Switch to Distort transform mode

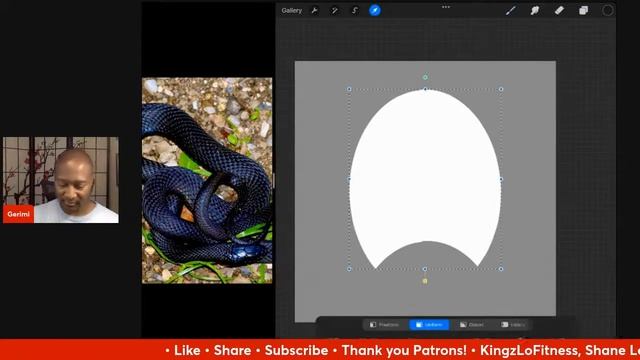(x=472, y=325)
